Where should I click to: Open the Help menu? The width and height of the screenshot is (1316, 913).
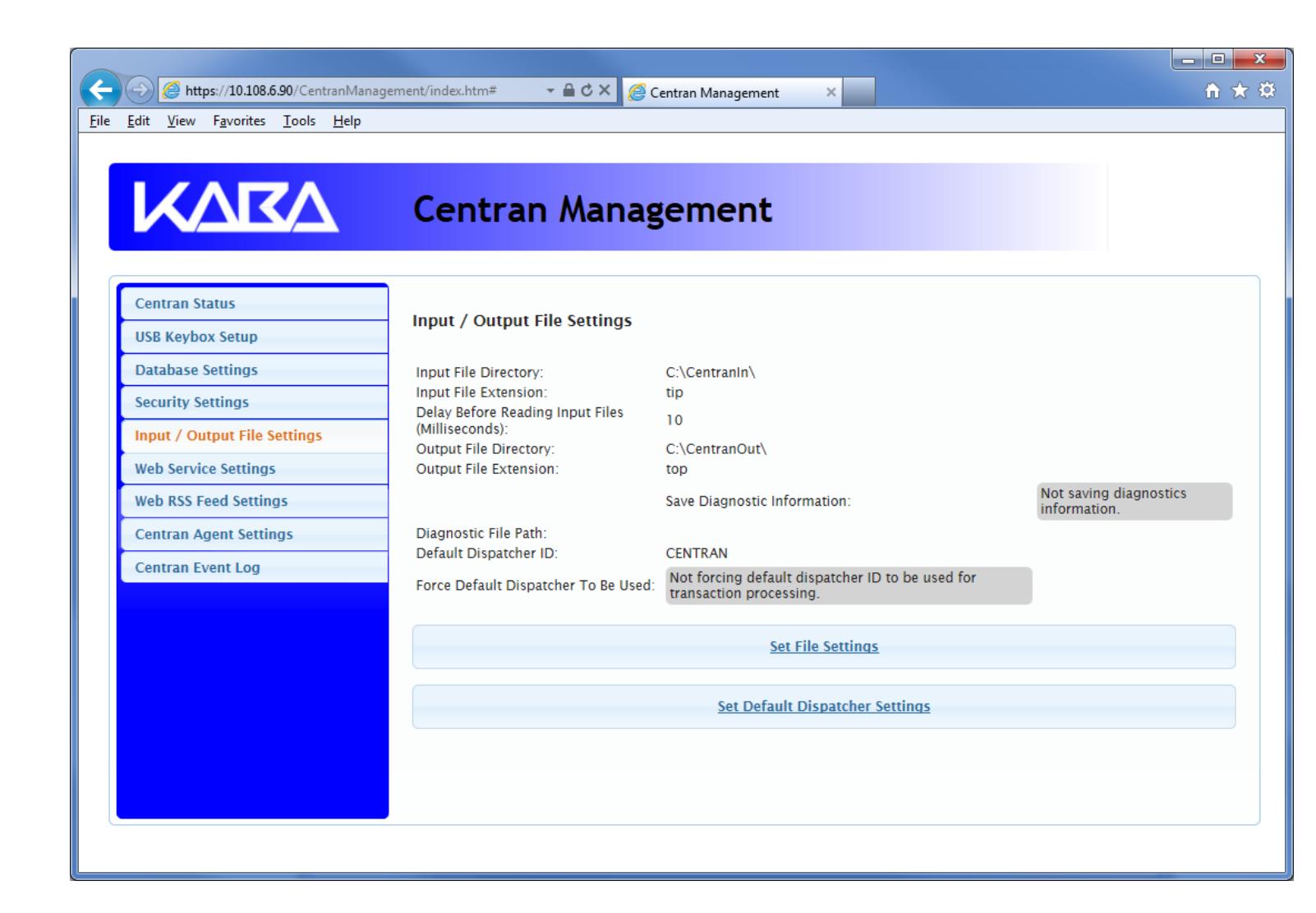click(x=347, y=121)
